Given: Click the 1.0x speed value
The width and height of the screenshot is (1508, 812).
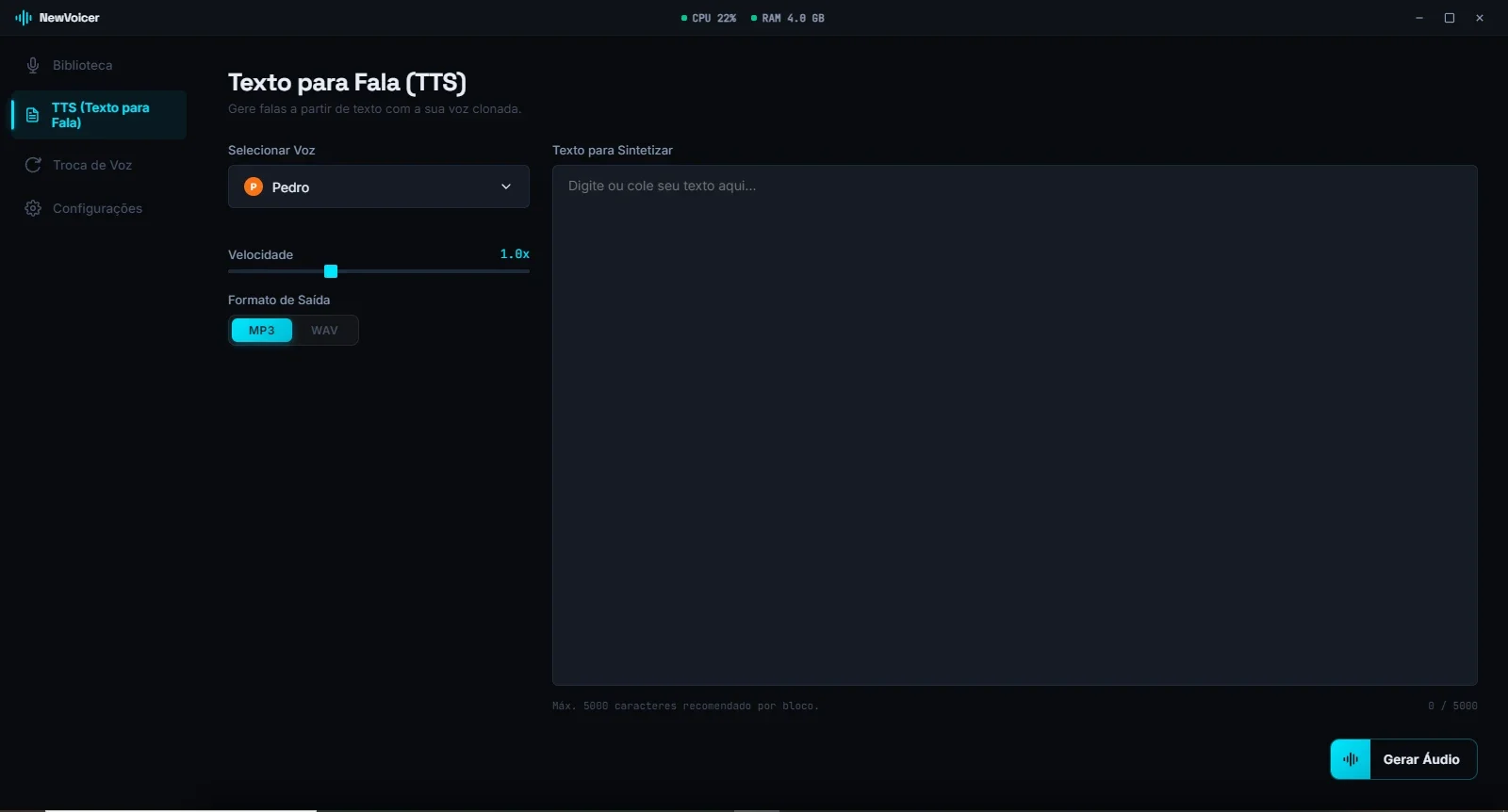Looking at the screenshot, I should (515, 254).
